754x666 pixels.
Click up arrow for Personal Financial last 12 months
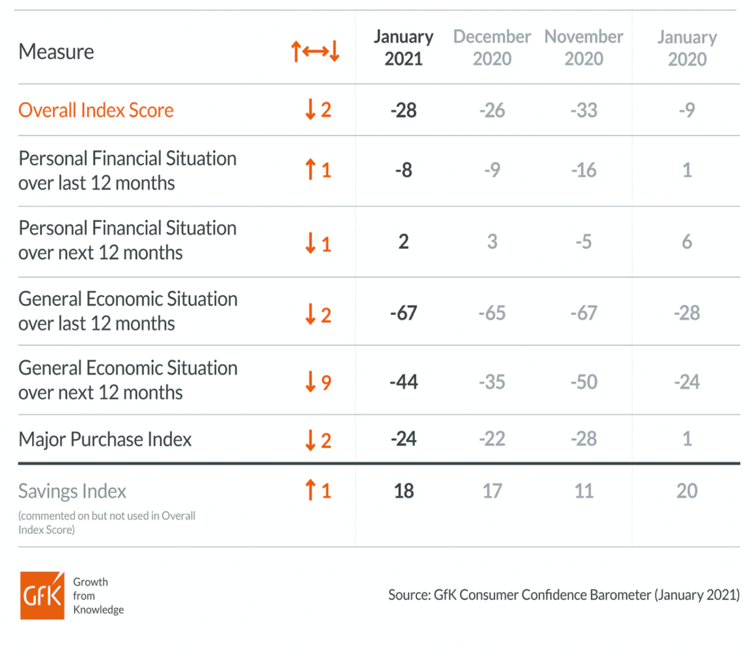[x=311, y=170]
